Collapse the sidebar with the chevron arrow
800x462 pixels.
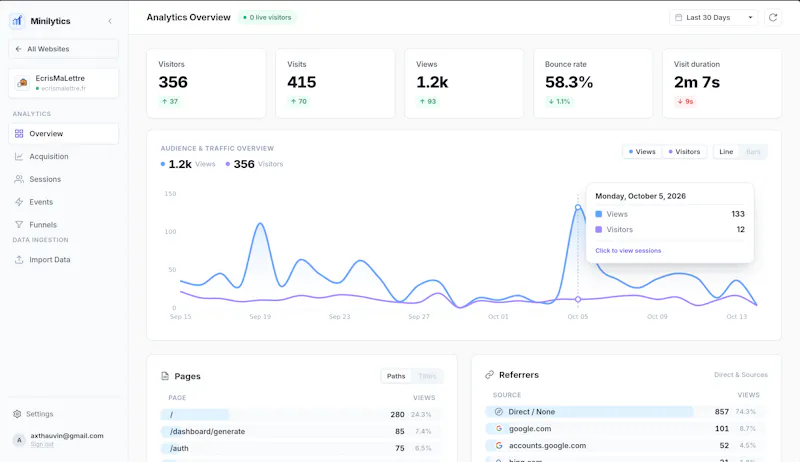click(x=110, y=21)
